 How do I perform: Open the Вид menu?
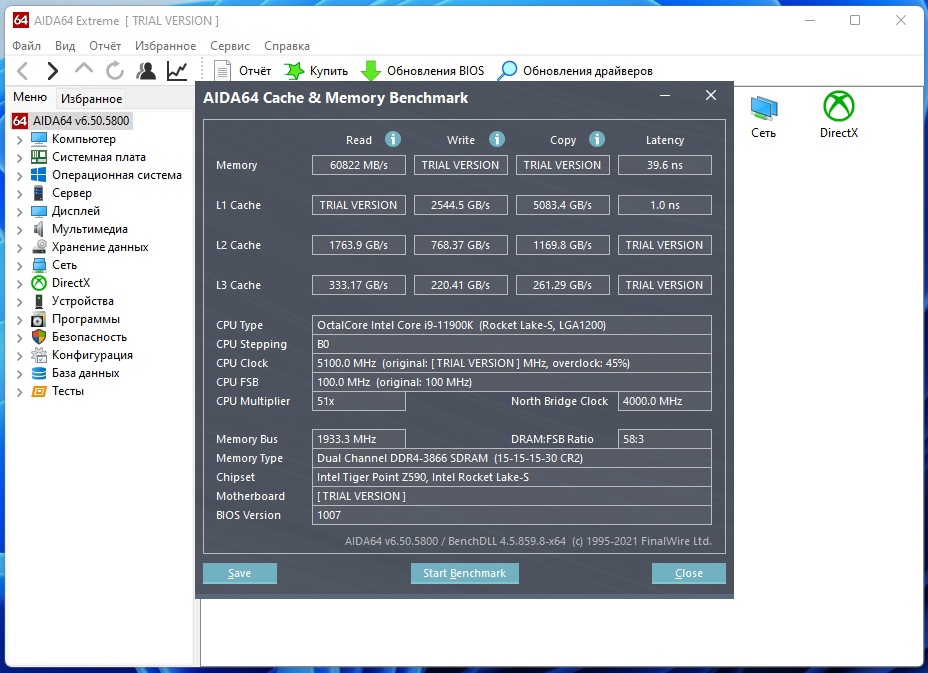(65, 46)
